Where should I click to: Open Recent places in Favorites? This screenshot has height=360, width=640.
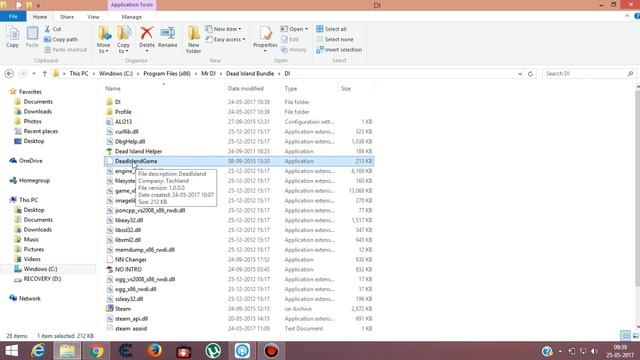(40, 131)
